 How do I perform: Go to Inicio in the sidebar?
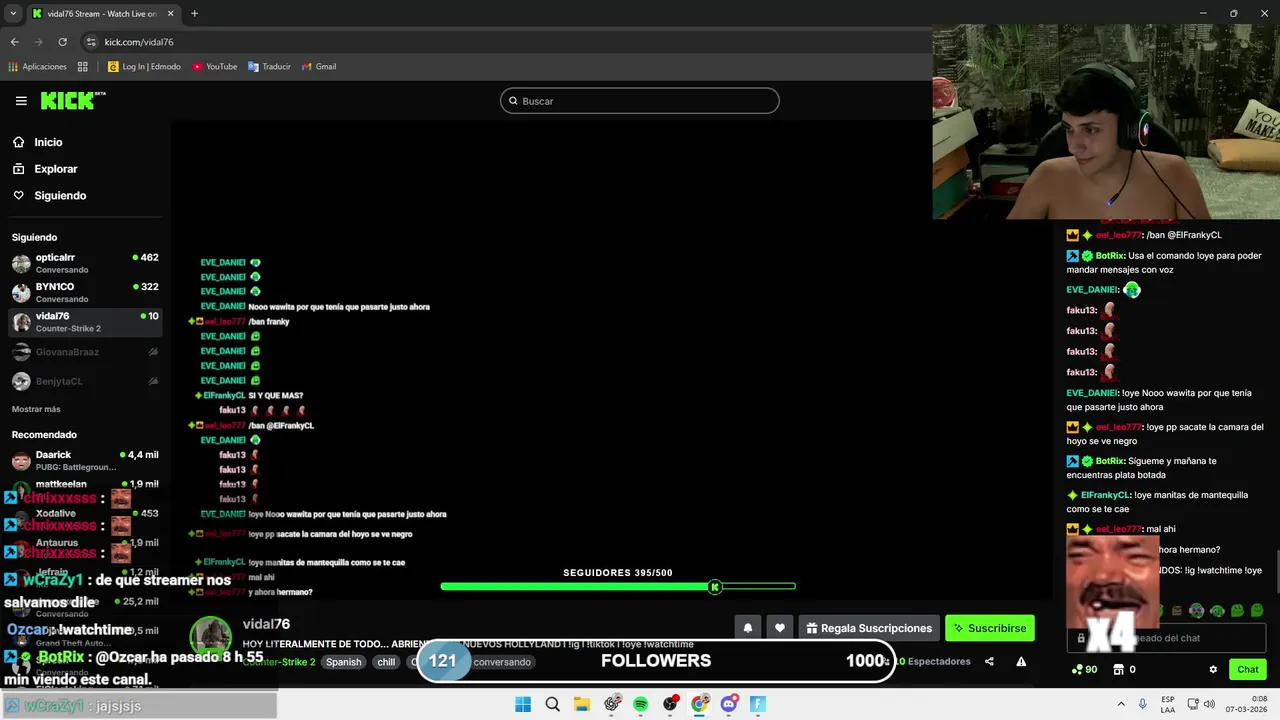(47, 142)
